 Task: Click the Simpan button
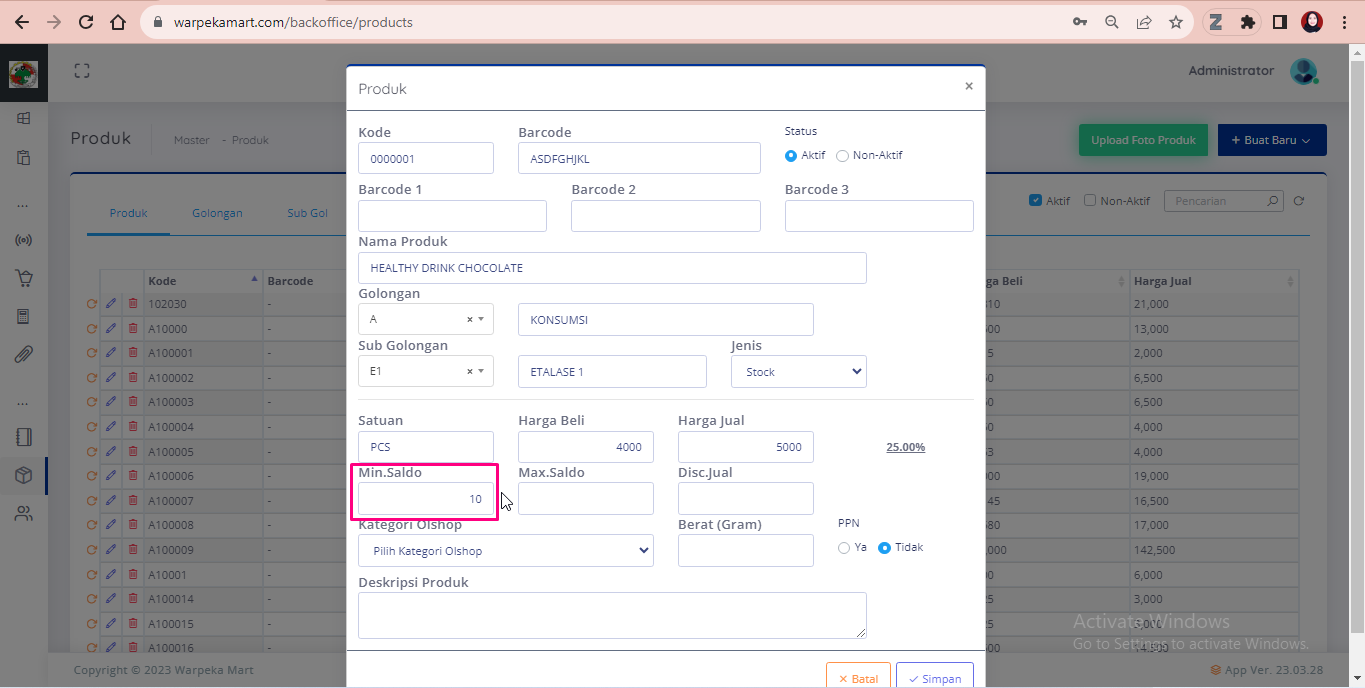point(935,677)
